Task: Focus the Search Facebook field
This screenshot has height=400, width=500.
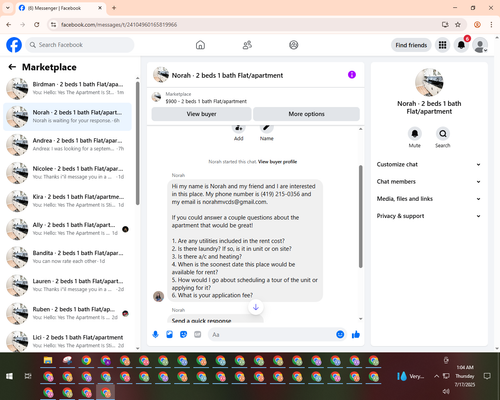Action: (x=80, y=45)
